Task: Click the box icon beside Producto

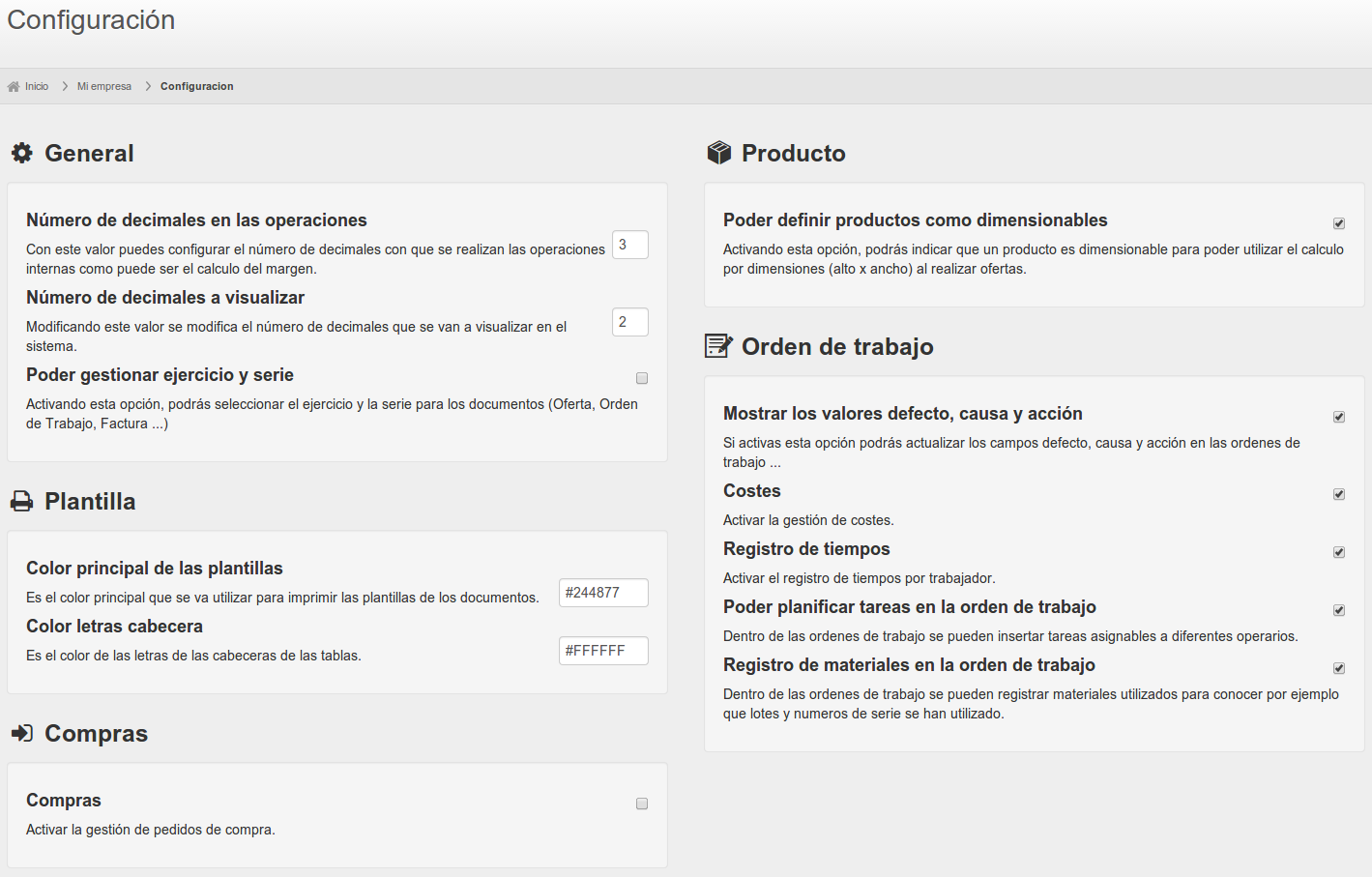Action: coord(718,153)
